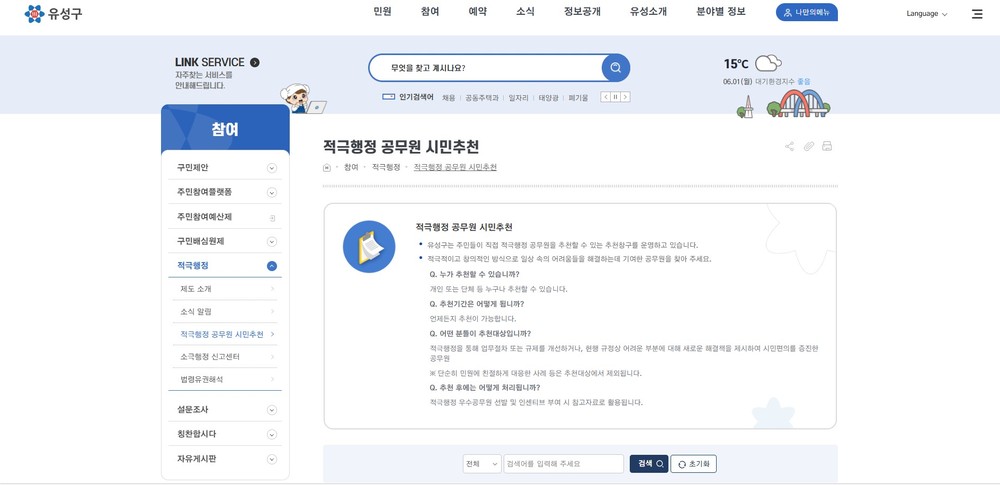Expand the 주민참여플랫폼 sidebar section
This screenshot has width=1000, height=485.
pyautogui.click(x=272, y=193)
